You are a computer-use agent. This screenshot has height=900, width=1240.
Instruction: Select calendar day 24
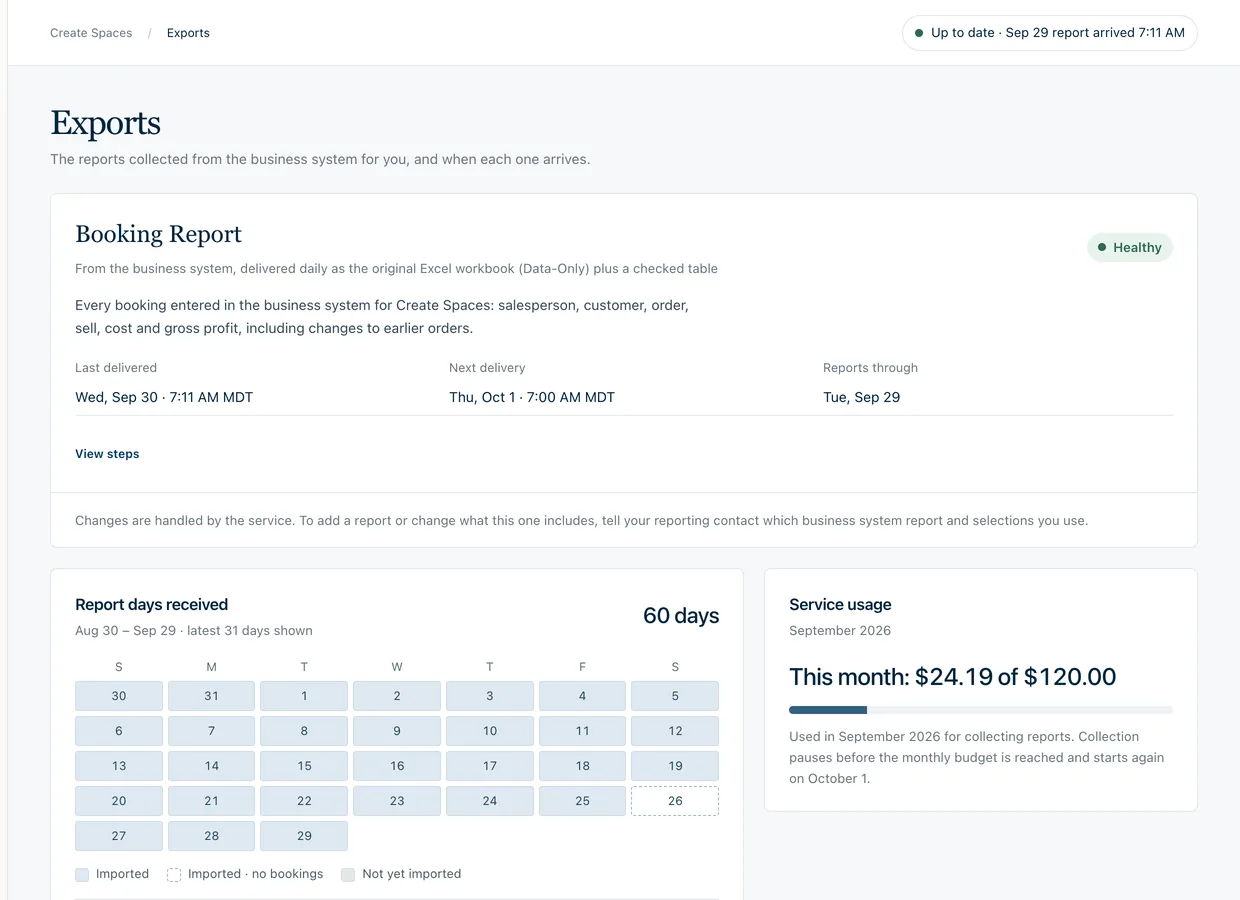click(490, 801)
